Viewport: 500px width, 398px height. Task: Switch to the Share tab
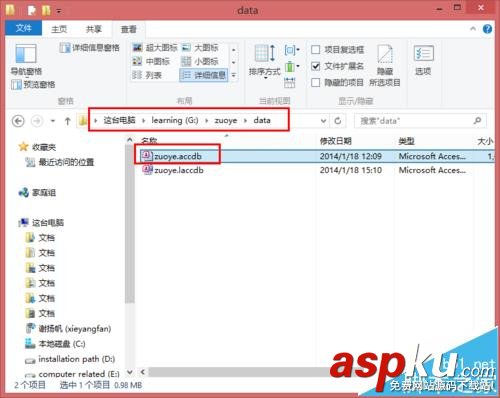(94, 29)
